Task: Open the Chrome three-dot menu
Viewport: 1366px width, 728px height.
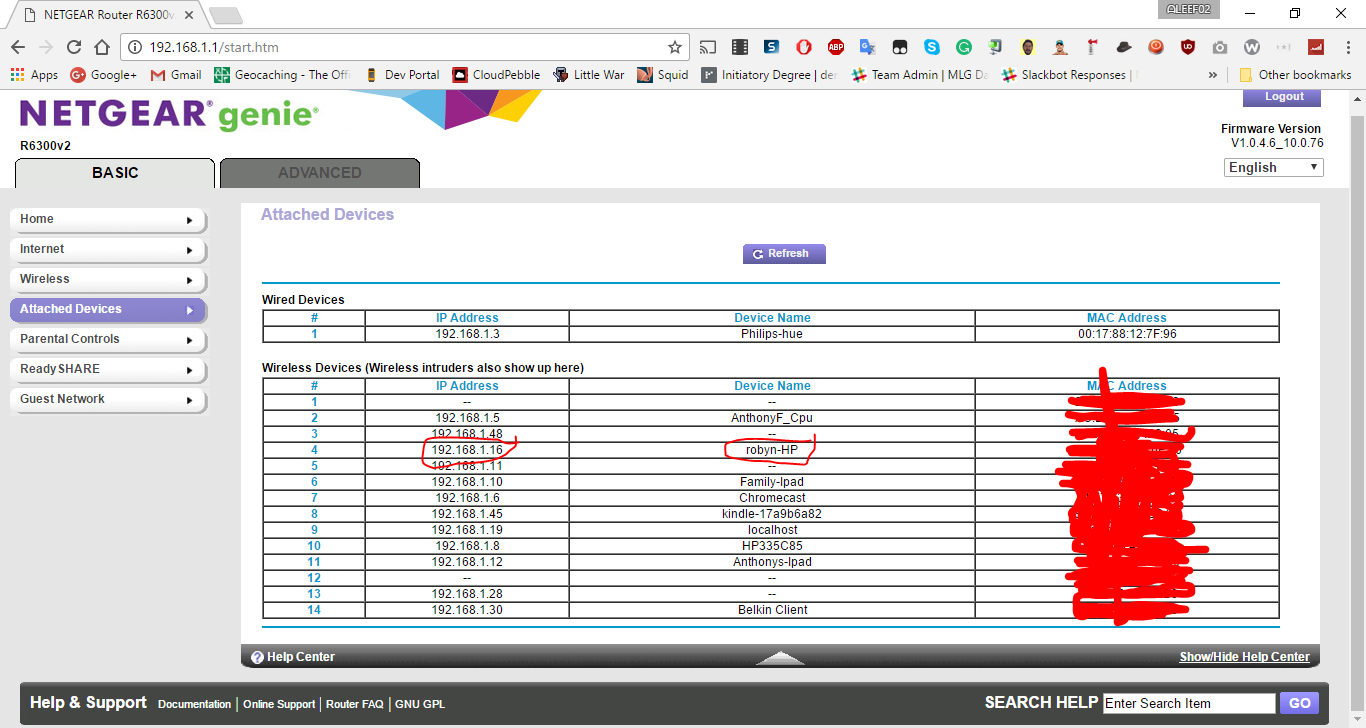Action: pos(1346,47)
